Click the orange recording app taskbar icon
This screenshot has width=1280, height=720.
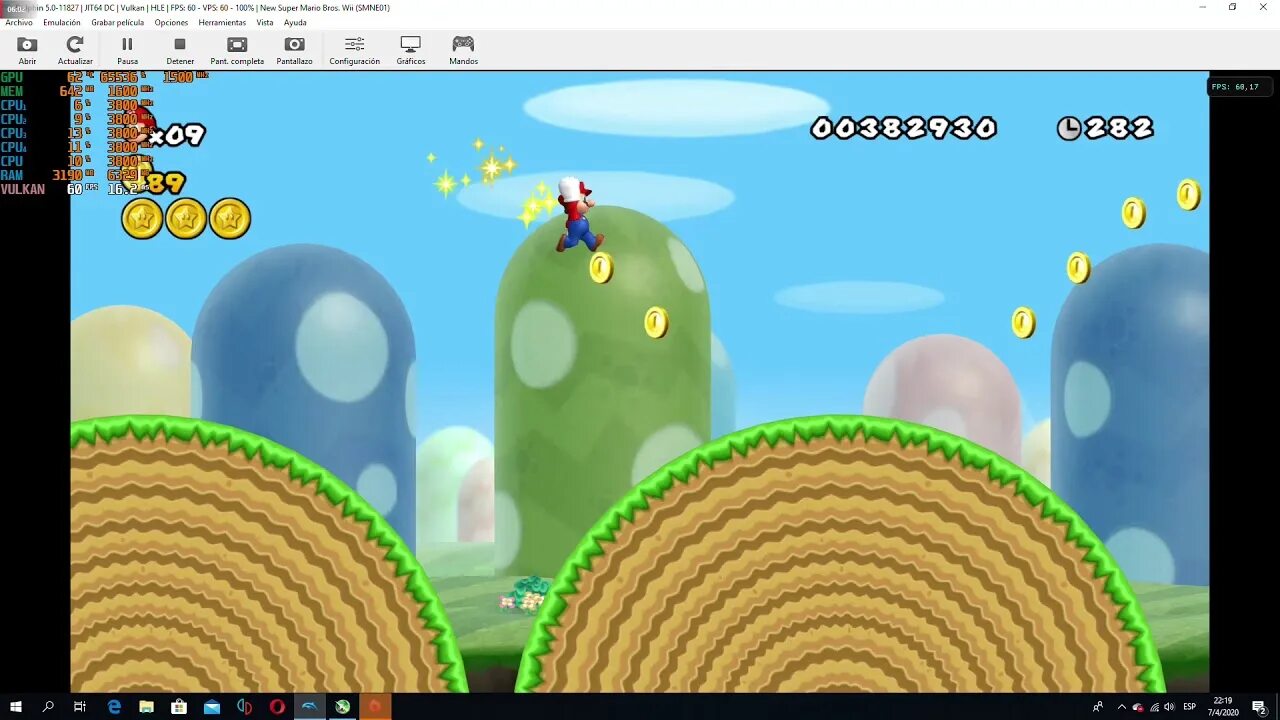pyautogui.click(x=375, y=707)
